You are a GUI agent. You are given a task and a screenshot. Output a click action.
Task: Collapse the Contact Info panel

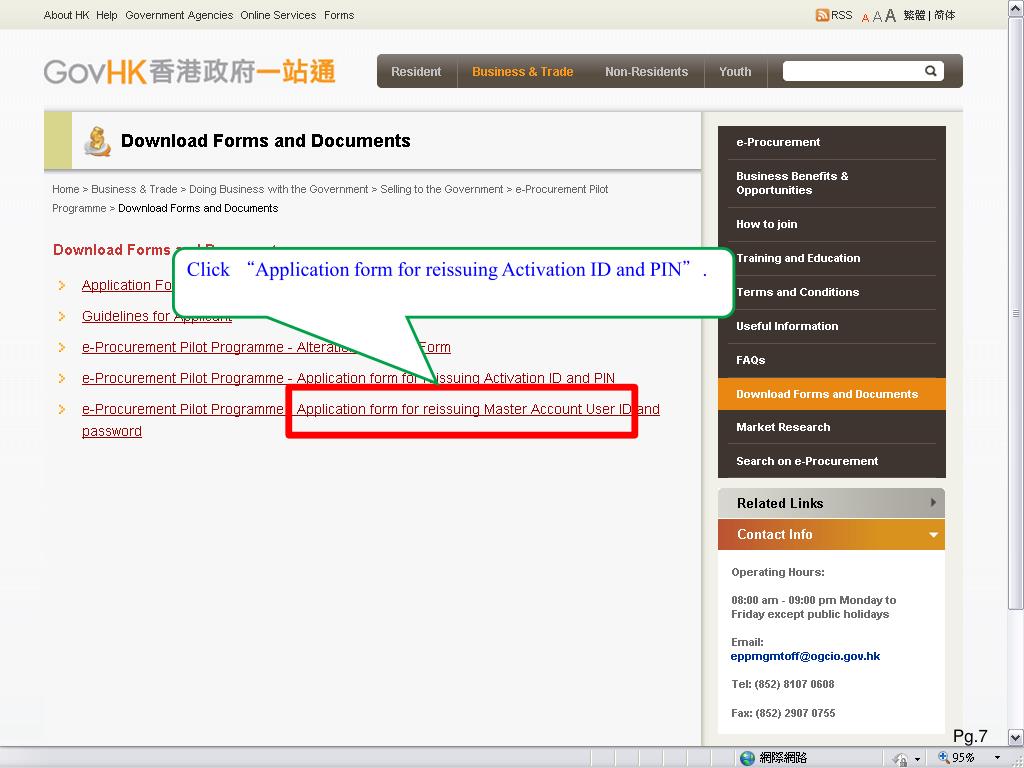click(x=831, y=534)
